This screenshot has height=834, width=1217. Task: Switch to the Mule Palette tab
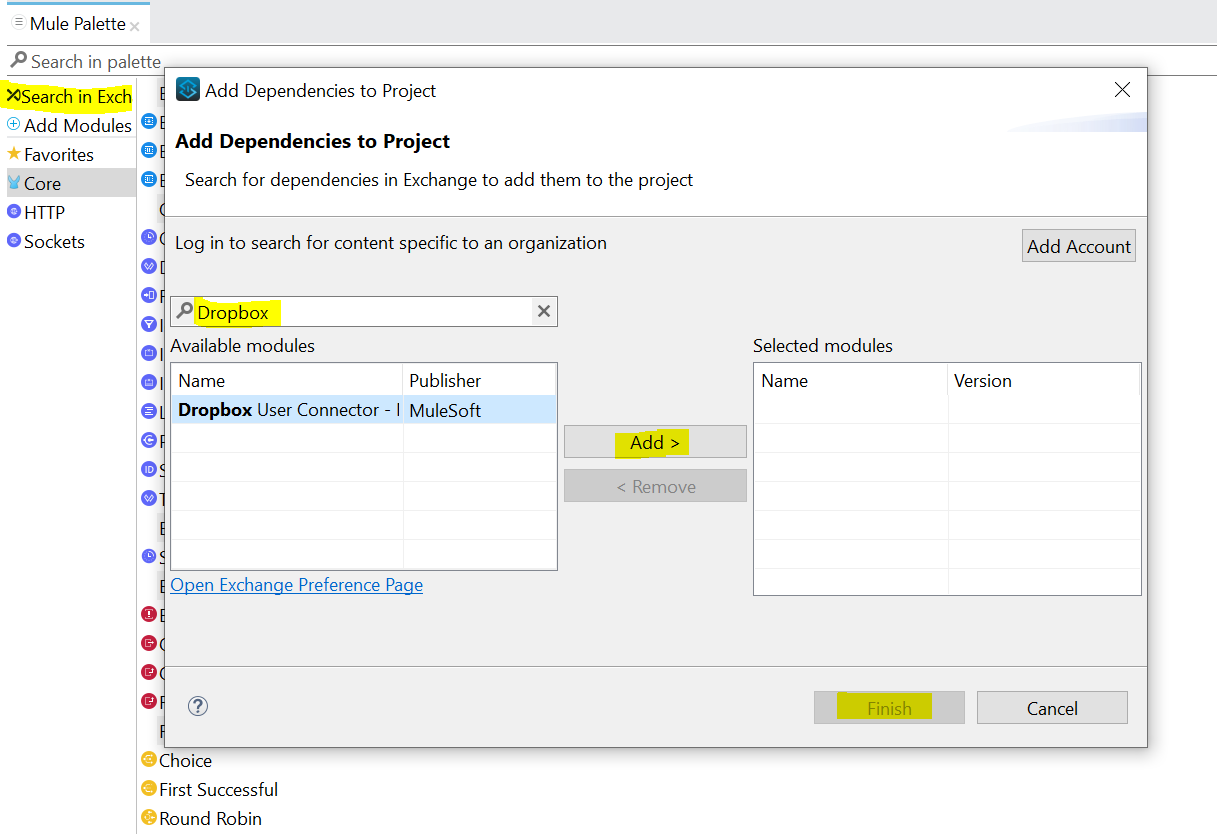pyautogui.click(x=77, y=23)
